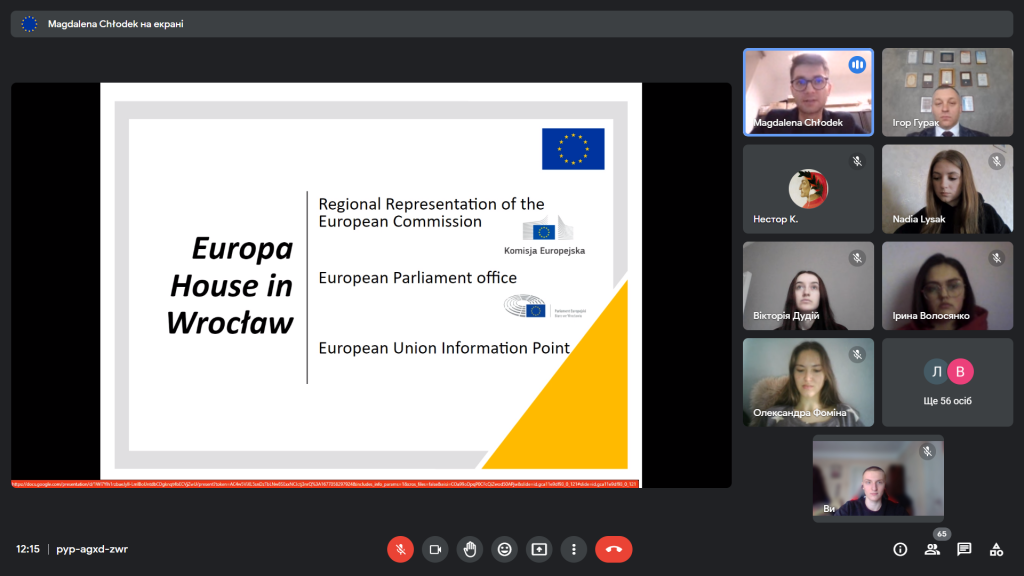Screen dimensions: 1024x576
Task: Click the Нестор К. avatar tile
Action: click(x=807, y=189)
